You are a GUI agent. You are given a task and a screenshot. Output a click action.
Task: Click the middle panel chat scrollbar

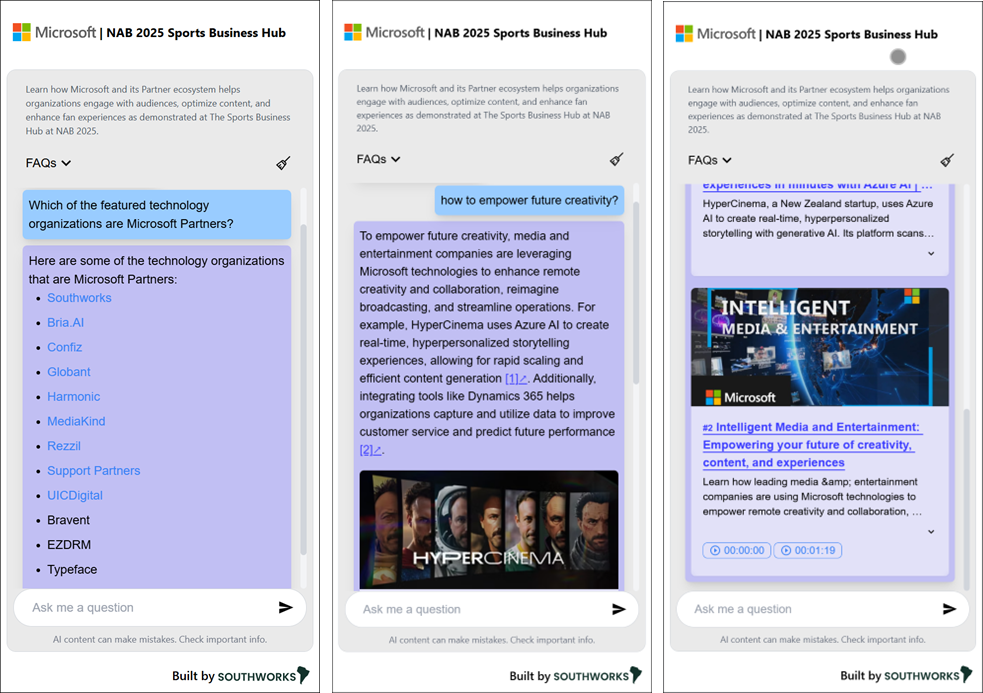636,292
